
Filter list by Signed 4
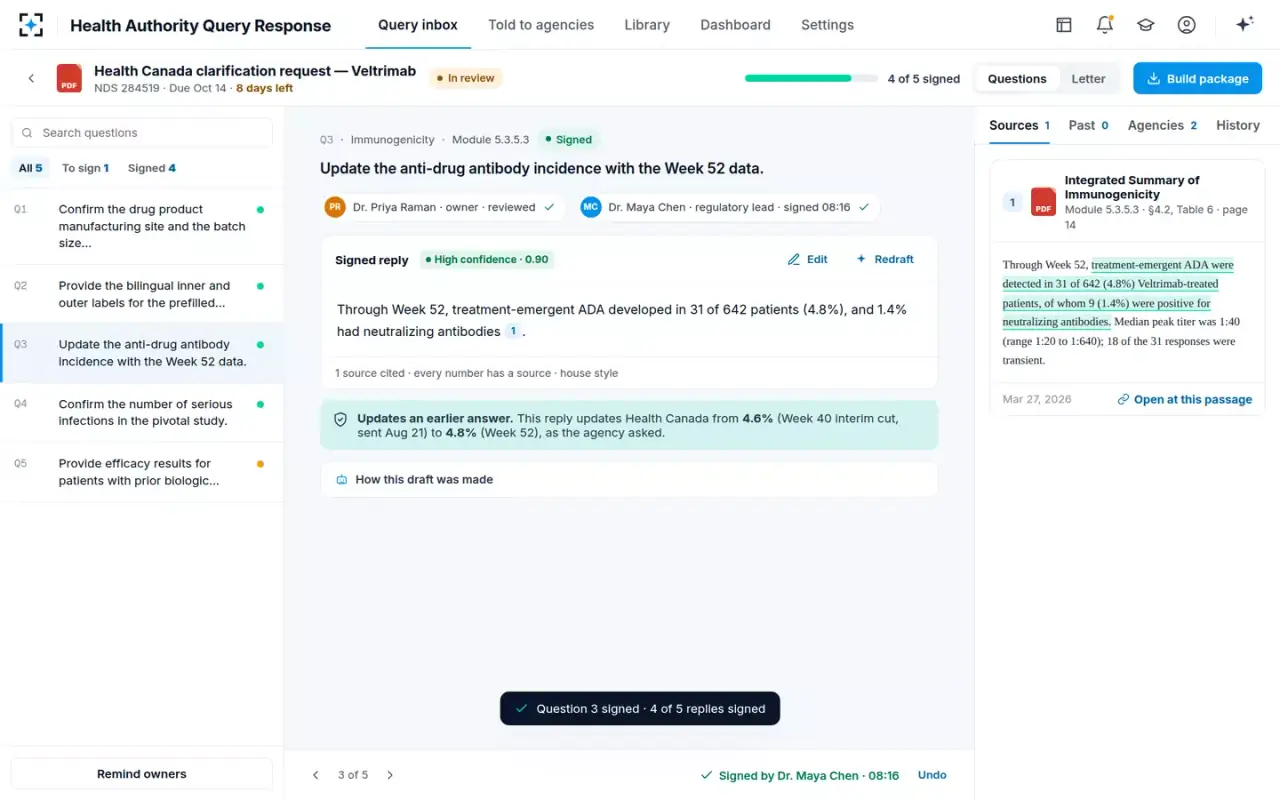point(152,168)
